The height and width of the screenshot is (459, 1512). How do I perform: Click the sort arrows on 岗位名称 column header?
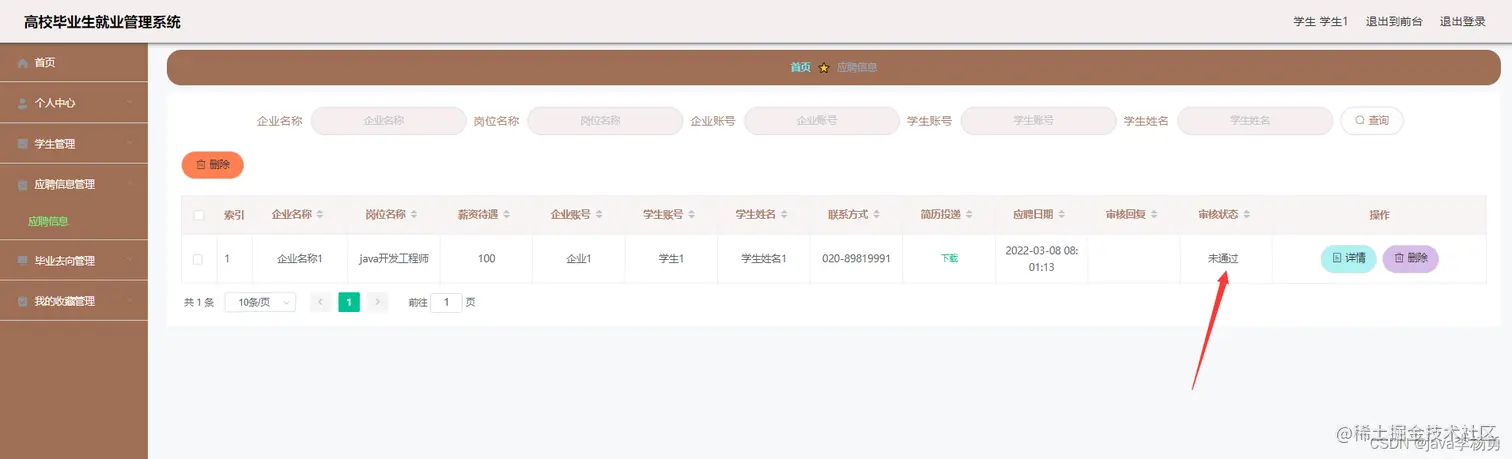414,215
